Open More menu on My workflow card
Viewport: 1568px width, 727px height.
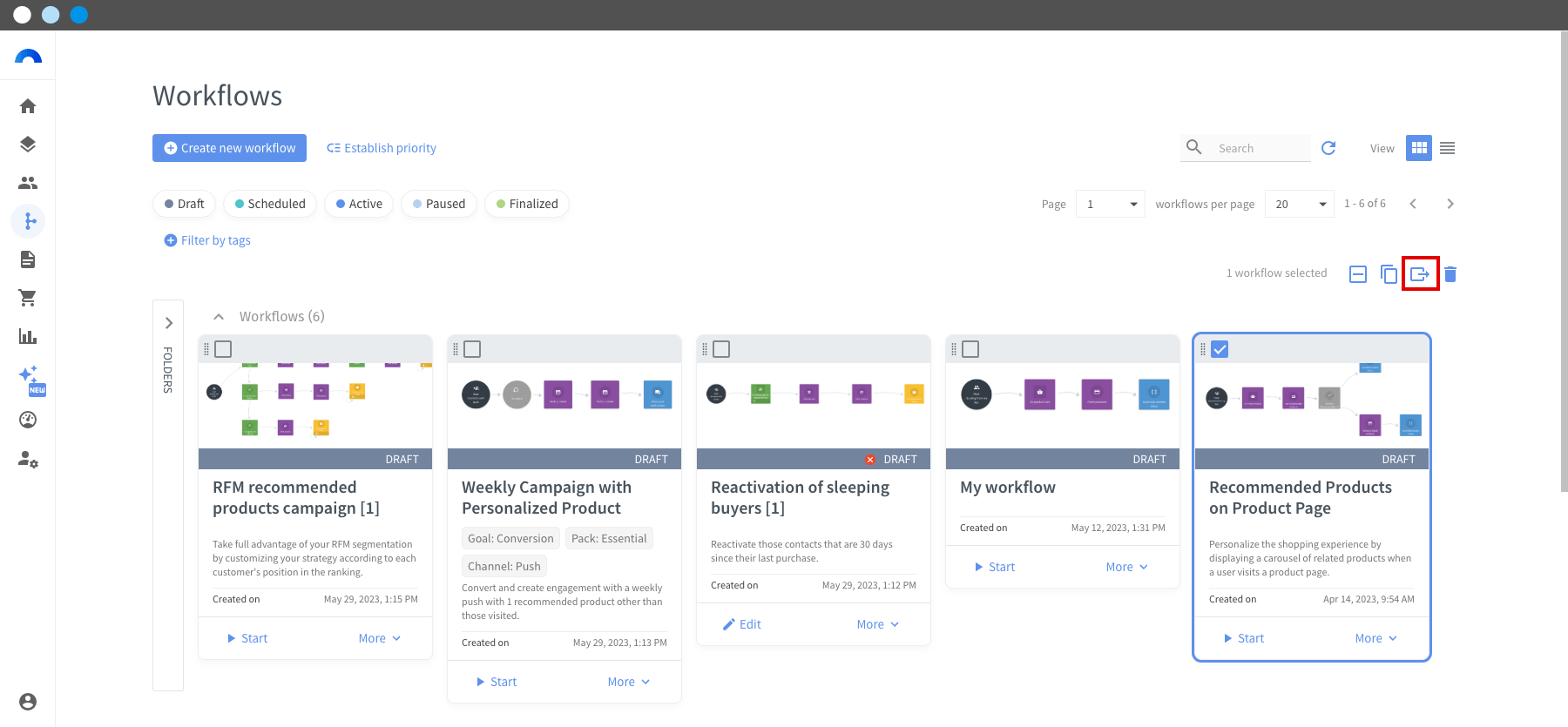[1127, 567]
